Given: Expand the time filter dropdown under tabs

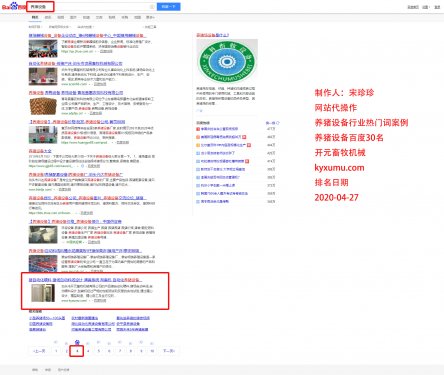Looking at the screenshot, I should pyautogui.click(x=35, y=27).
